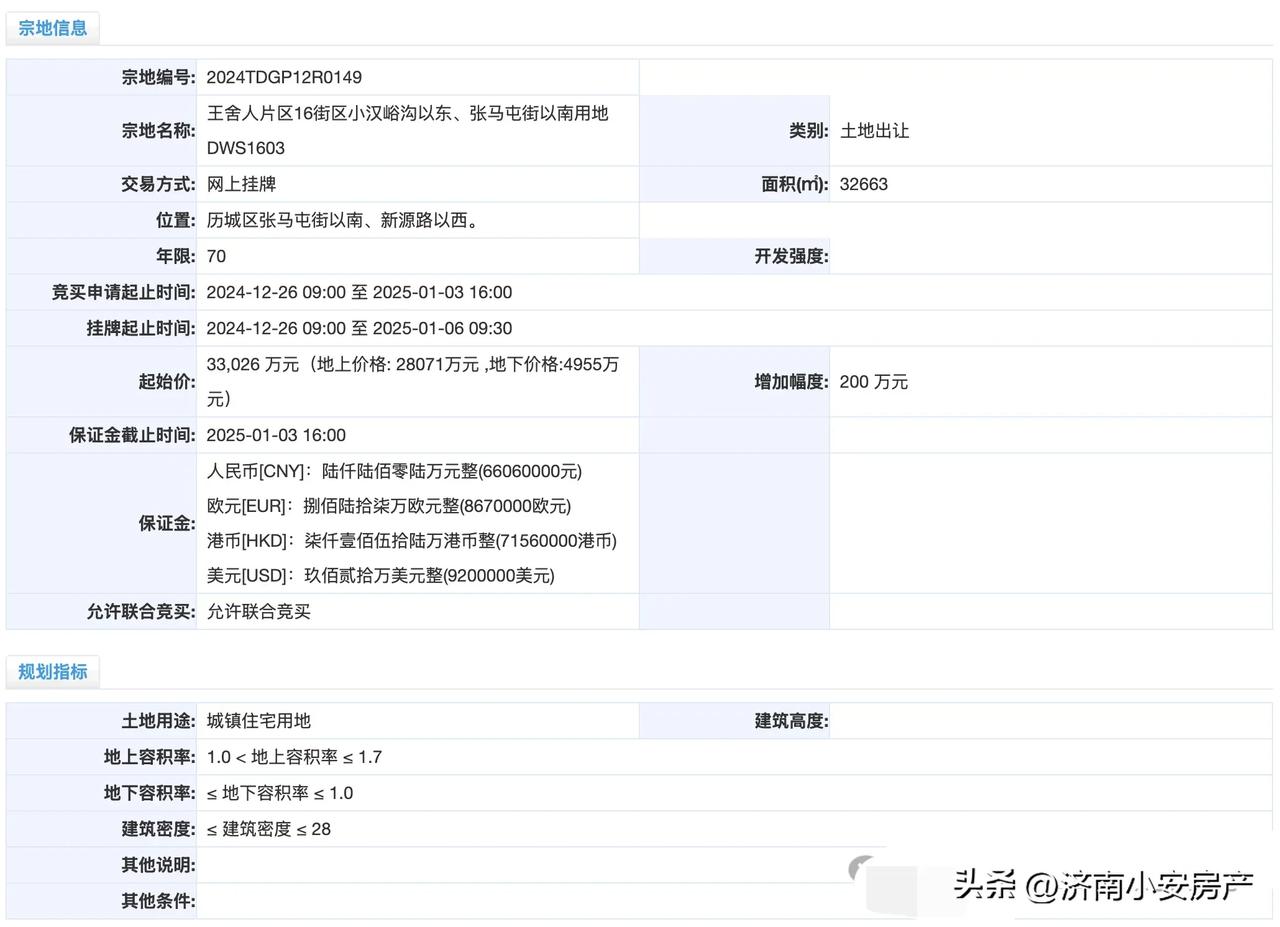Image resolution: width=1280 pixels, height=927 pixels.
Task: Click the 其他条件 label
Action: 158,901
